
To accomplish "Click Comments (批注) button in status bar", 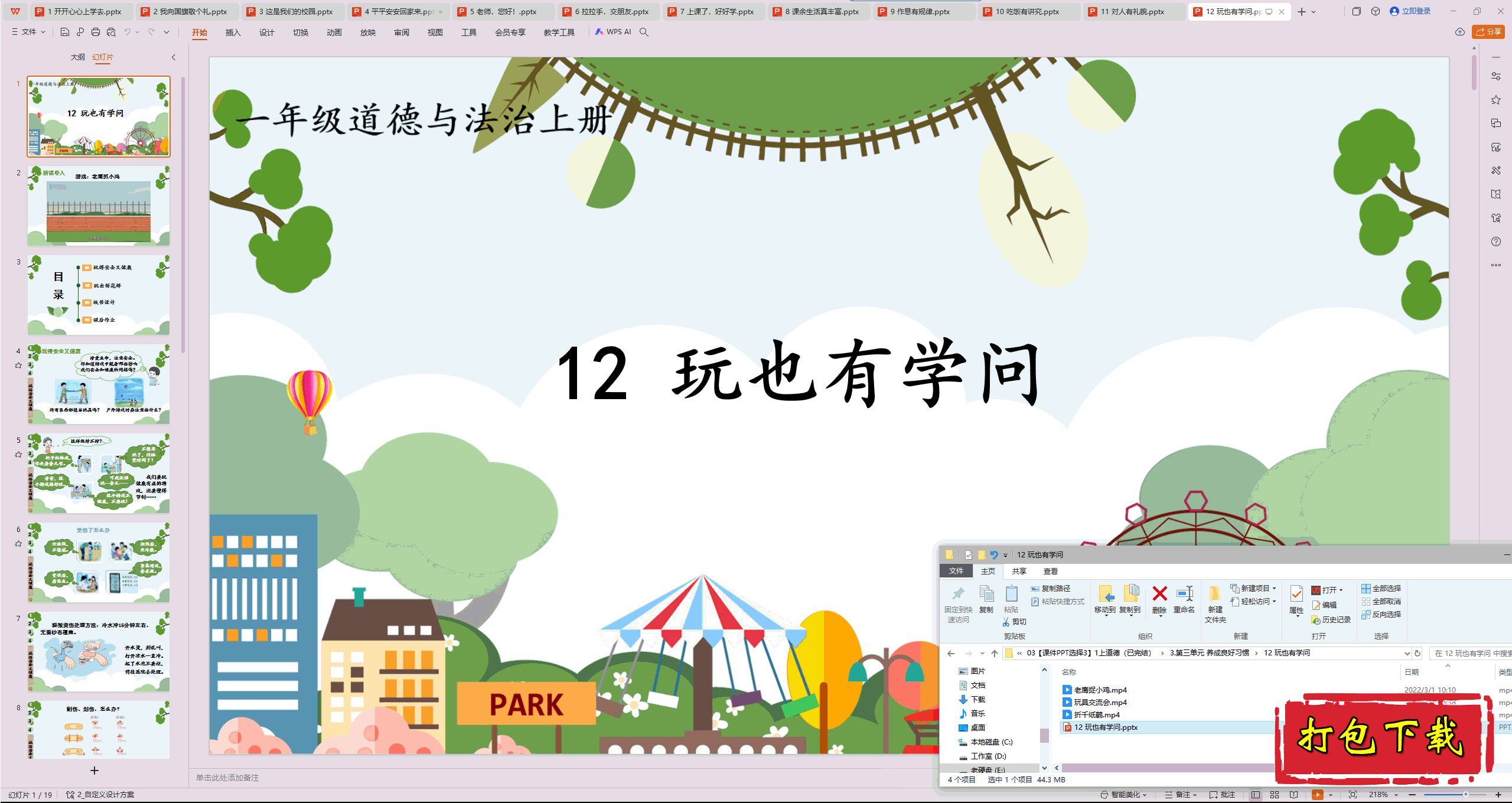I will (1223, 795).
